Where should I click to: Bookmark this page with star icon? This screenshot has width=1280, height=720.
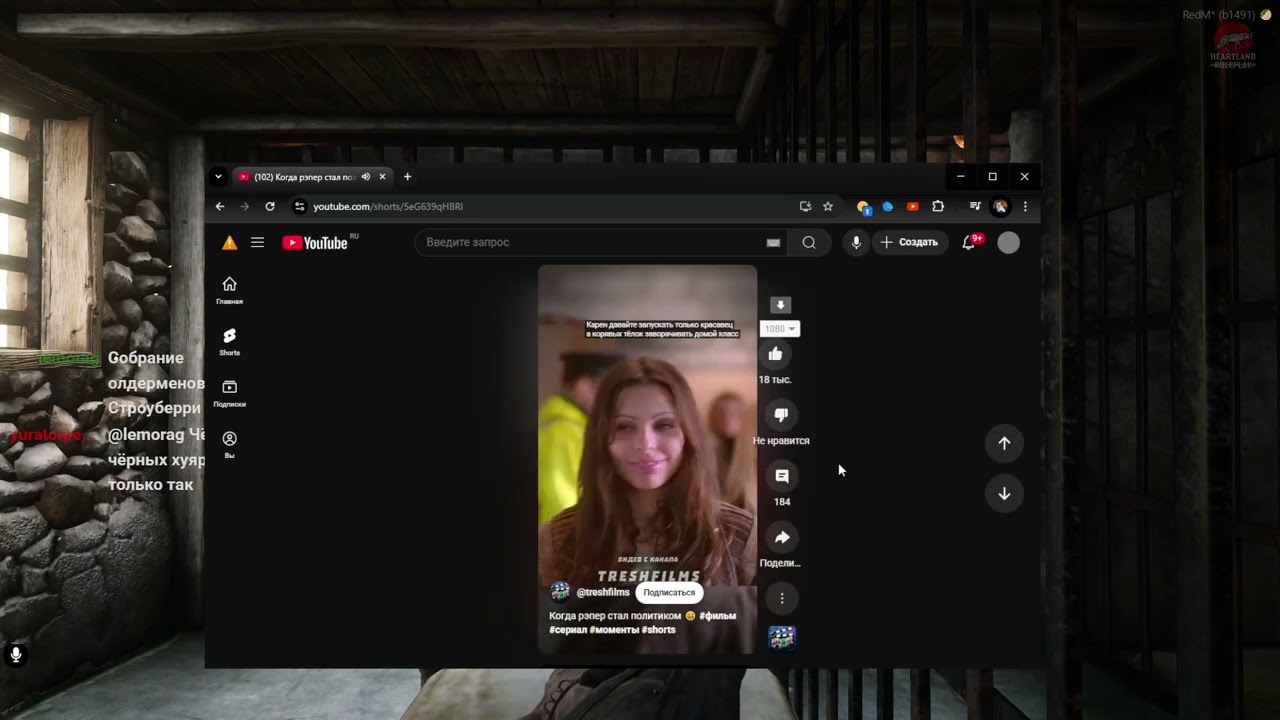[x=828, y=206]
